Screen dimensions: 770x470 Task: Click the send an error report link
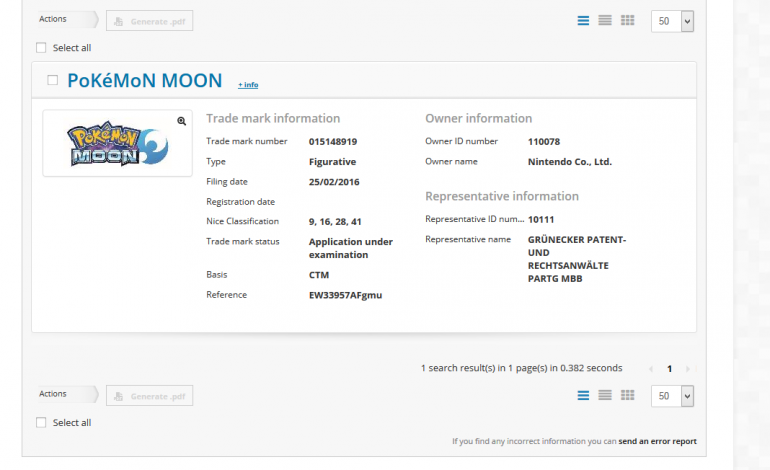pyautogui.click(x=657, y=441)
